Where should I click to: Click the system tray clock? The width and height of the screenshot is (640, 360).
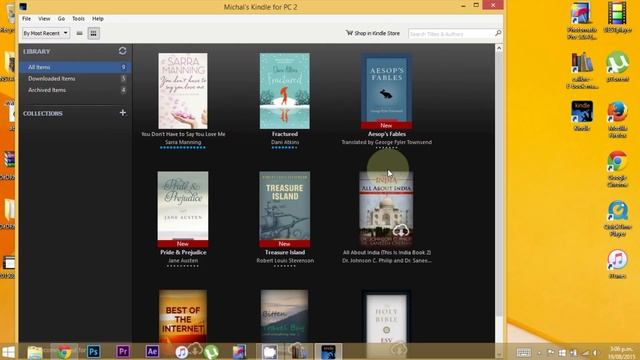pyautogui.click(x=621, y=352)
